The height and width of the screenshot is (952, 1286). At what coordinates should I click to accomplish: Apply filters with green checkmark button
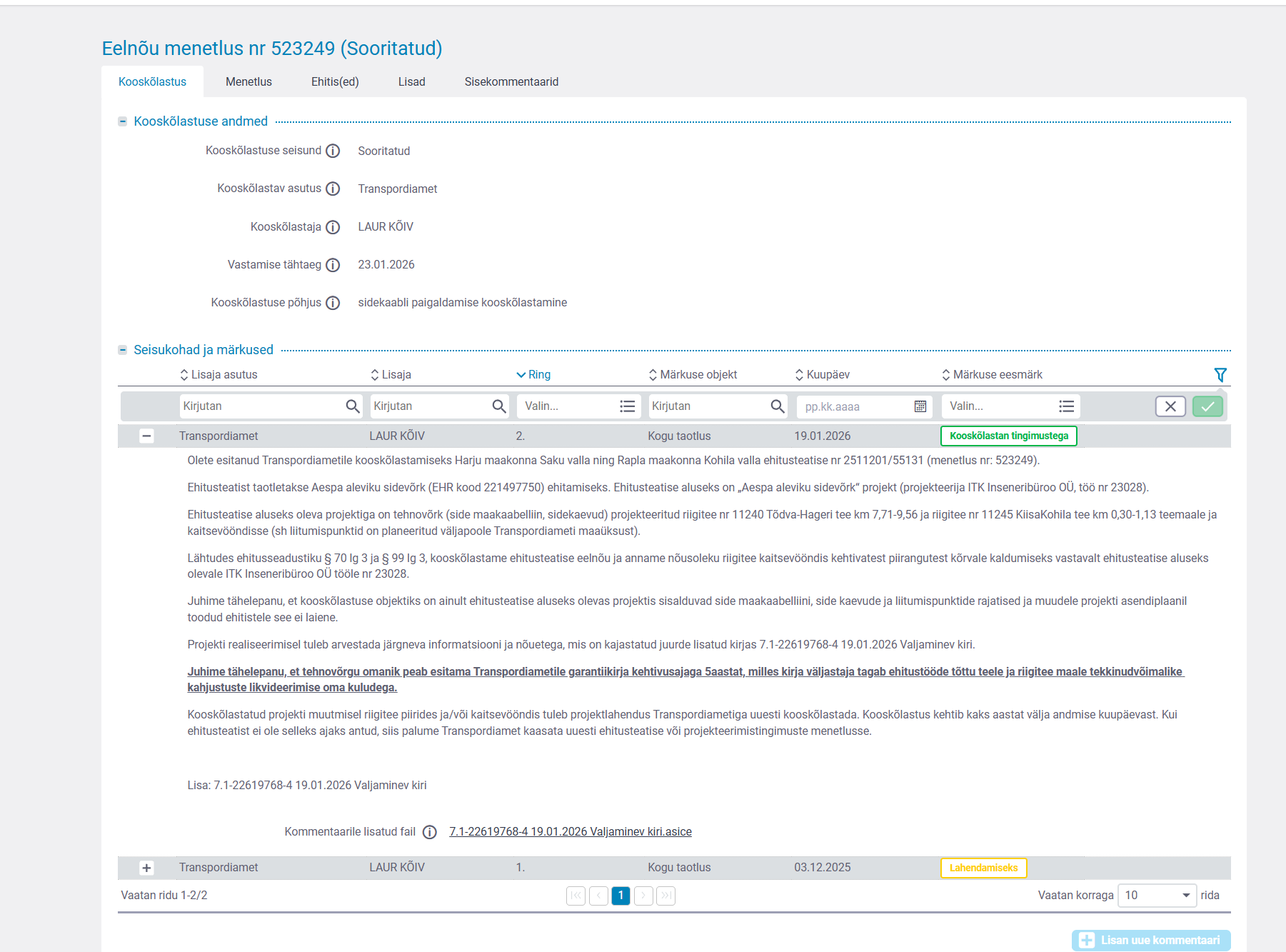(1207, 406)
